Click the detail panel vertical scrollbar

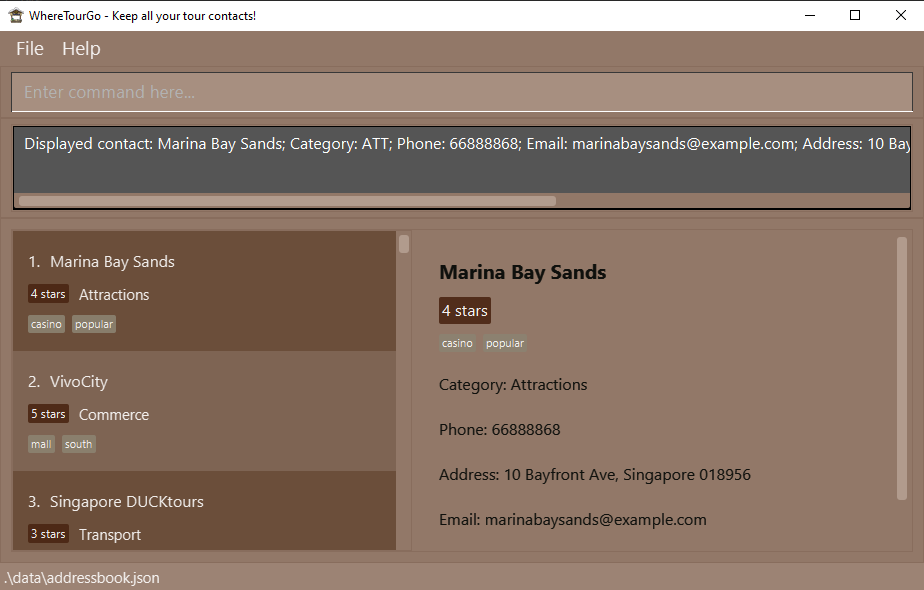click(902, 365)
